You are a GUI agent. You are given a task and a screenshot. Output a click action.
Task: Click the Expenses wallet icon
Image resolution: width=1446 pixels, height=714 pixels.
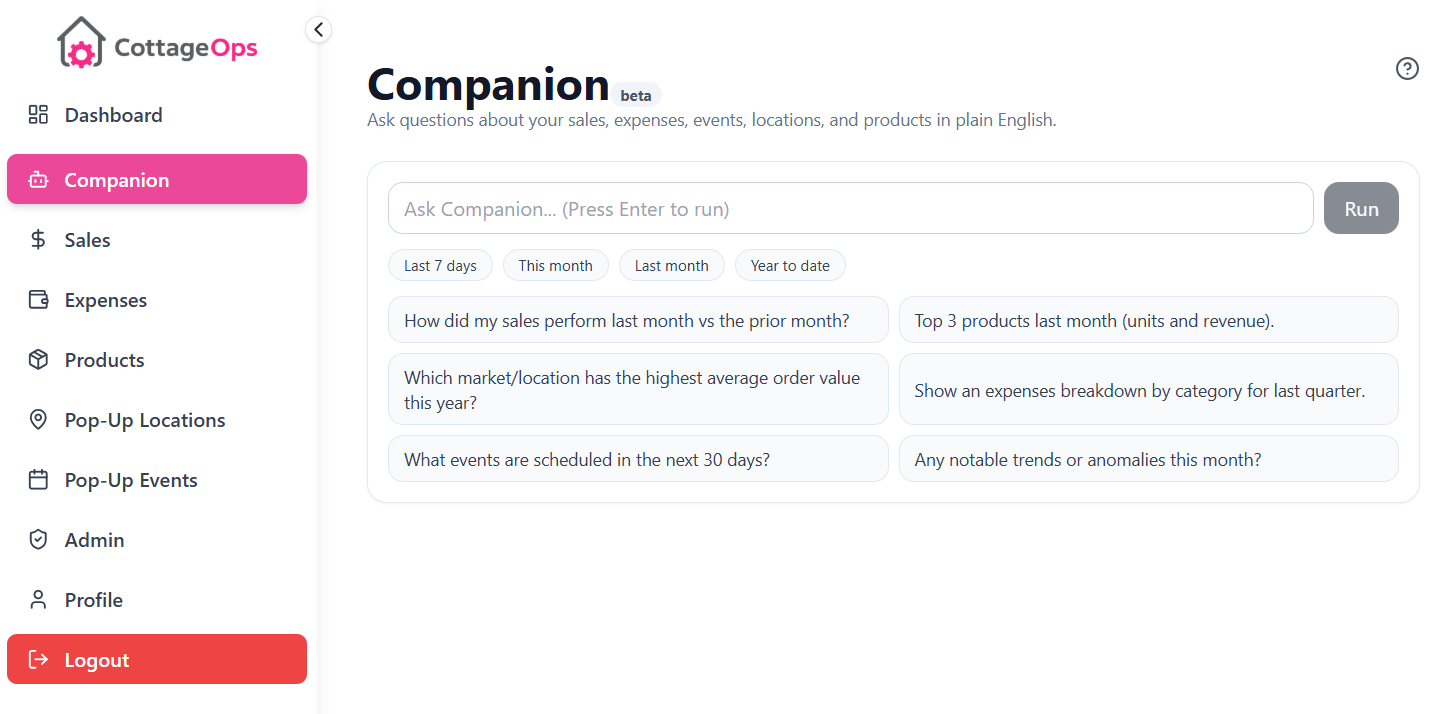pos(38,299)
